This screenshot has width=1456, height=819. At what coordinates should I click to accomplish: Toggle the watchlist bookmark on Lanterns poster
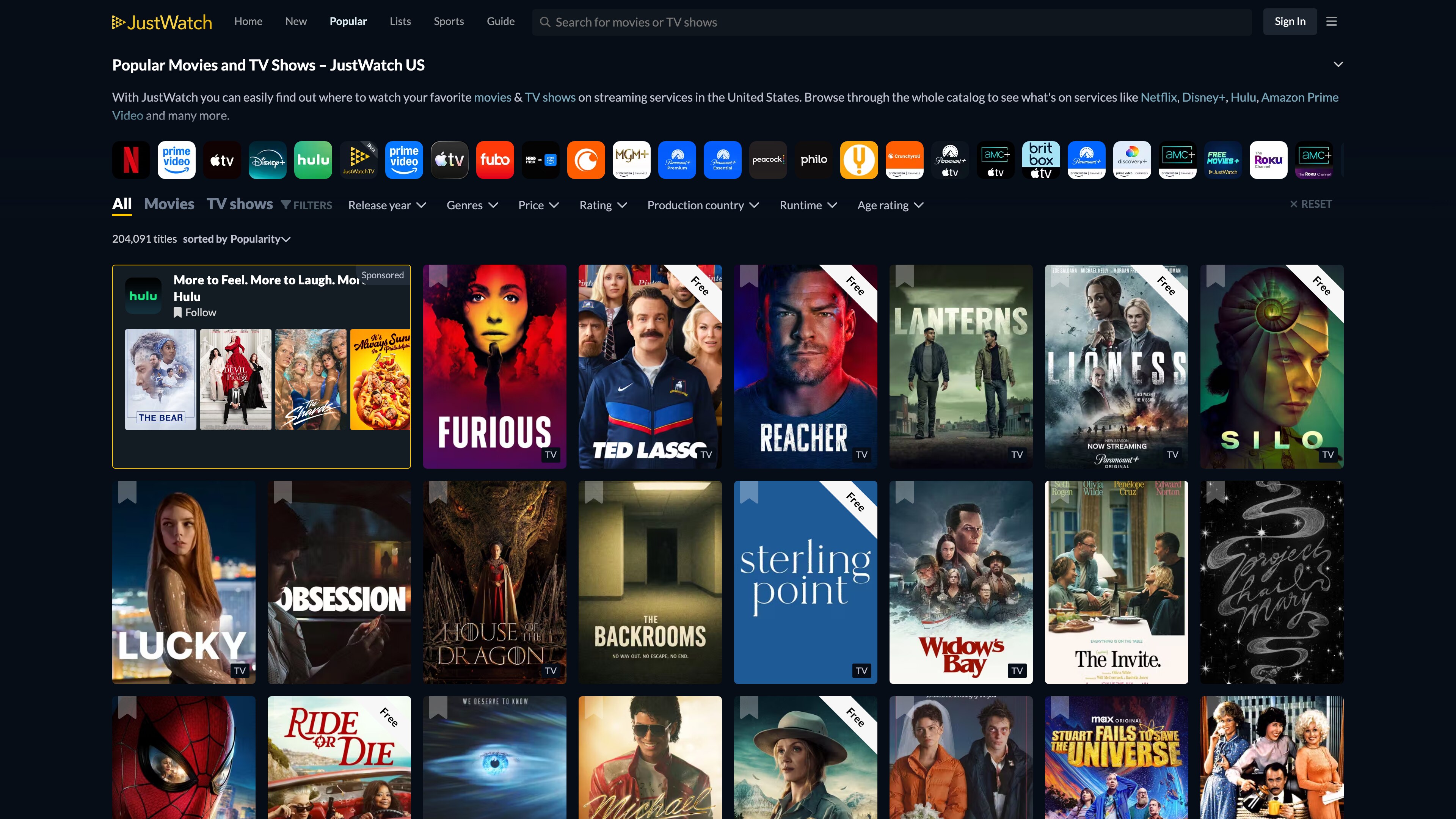(x=904, y=276)
